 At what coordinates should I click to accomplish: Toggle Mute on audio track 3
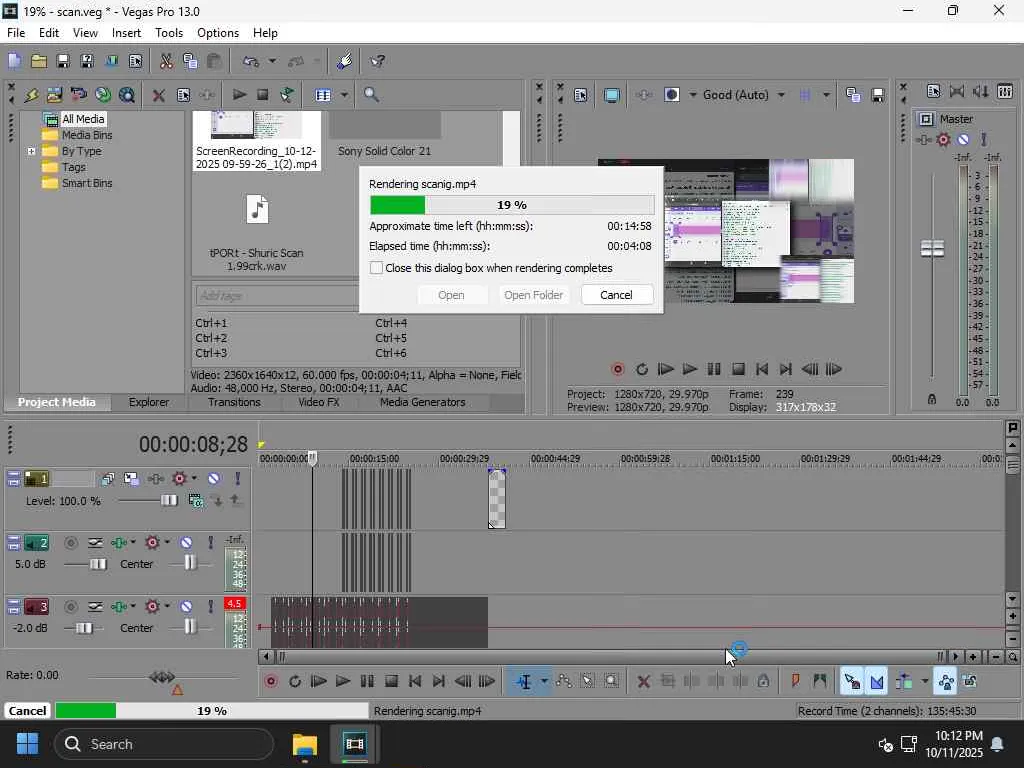(x=186, y=607)
